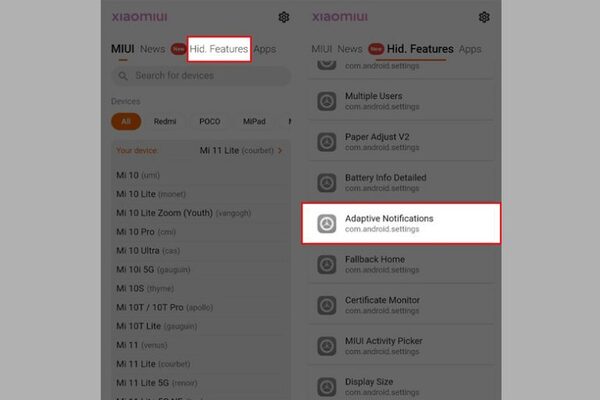600x400 pixels.
Task: Open the News tab in right screen
Action: pyautogui.click(x=350, y=49)
